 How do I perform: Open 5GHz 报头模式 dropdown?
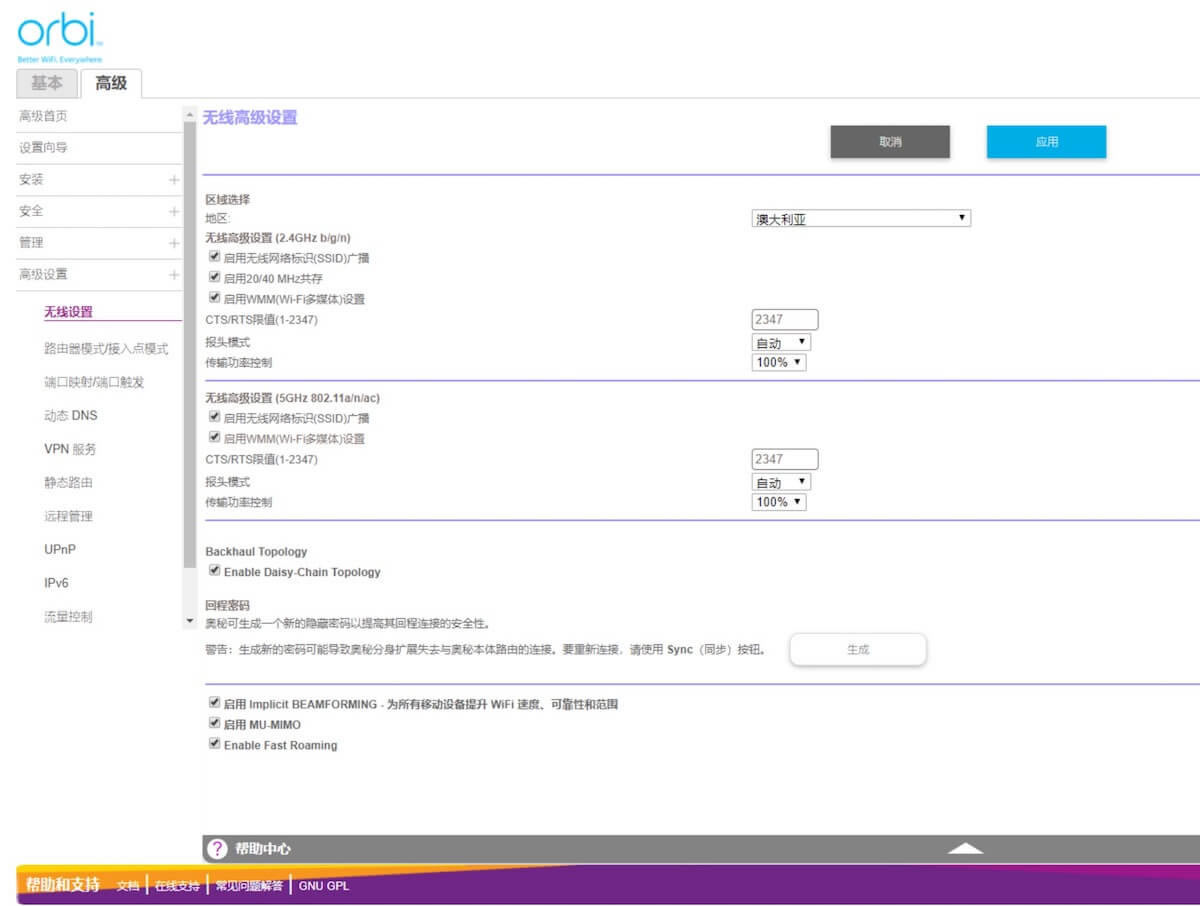[x=780, y=482]
